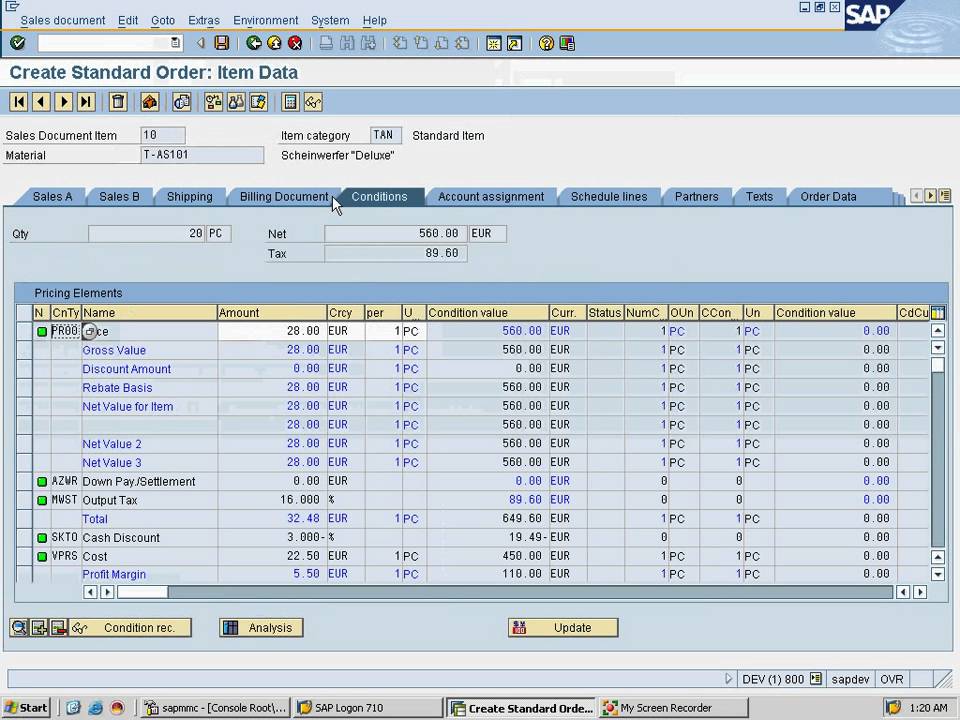The height and width of the screenshot is (720, 960).
Task: Select the row selector for Total row
Action: point(24,519)
